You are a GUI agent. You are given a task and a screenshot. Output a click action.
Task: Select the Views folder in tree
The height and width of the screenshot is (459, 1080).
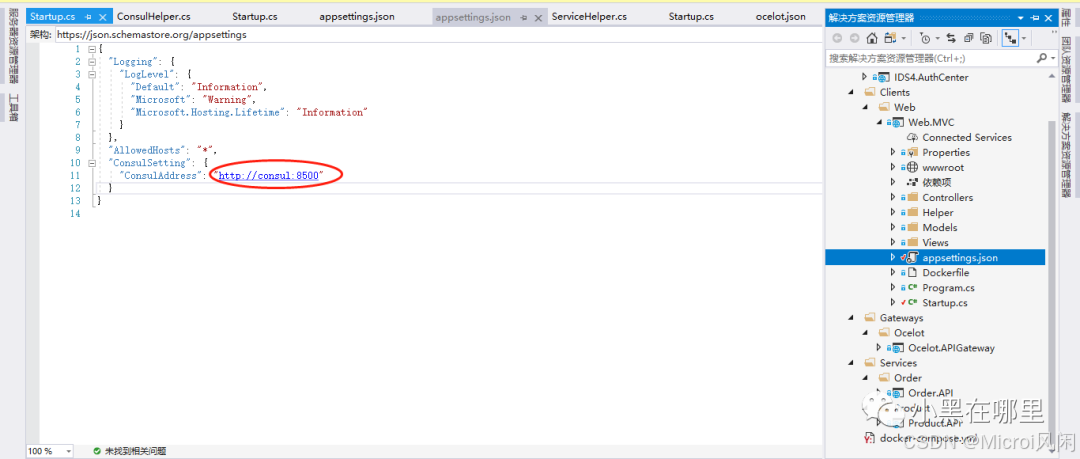[x=935, y=243]
